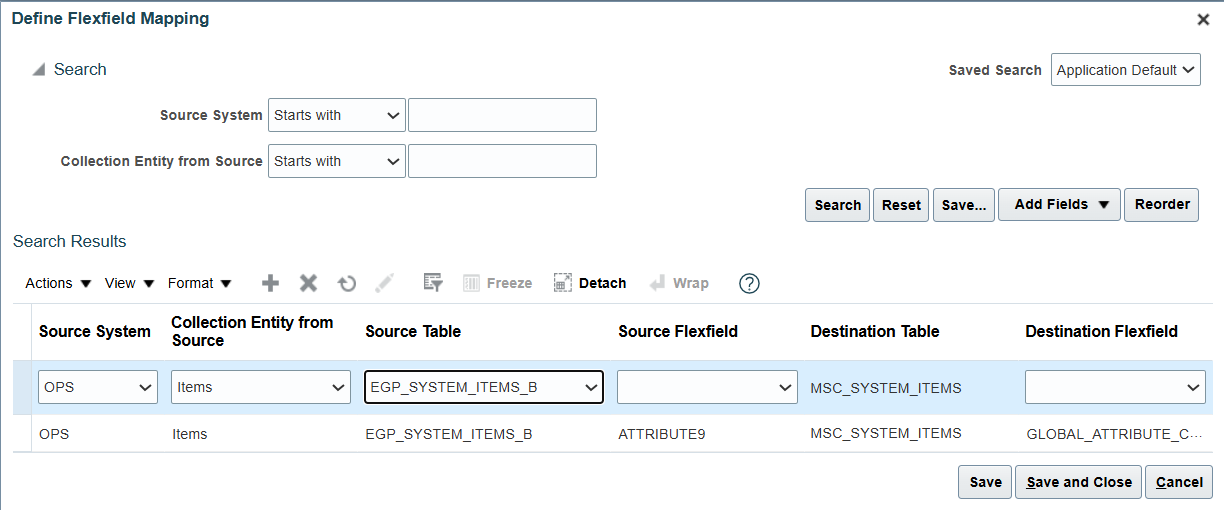Open Source System operator dropdown in Search
Screen dimensions: 1224x510
click(337, 115)
